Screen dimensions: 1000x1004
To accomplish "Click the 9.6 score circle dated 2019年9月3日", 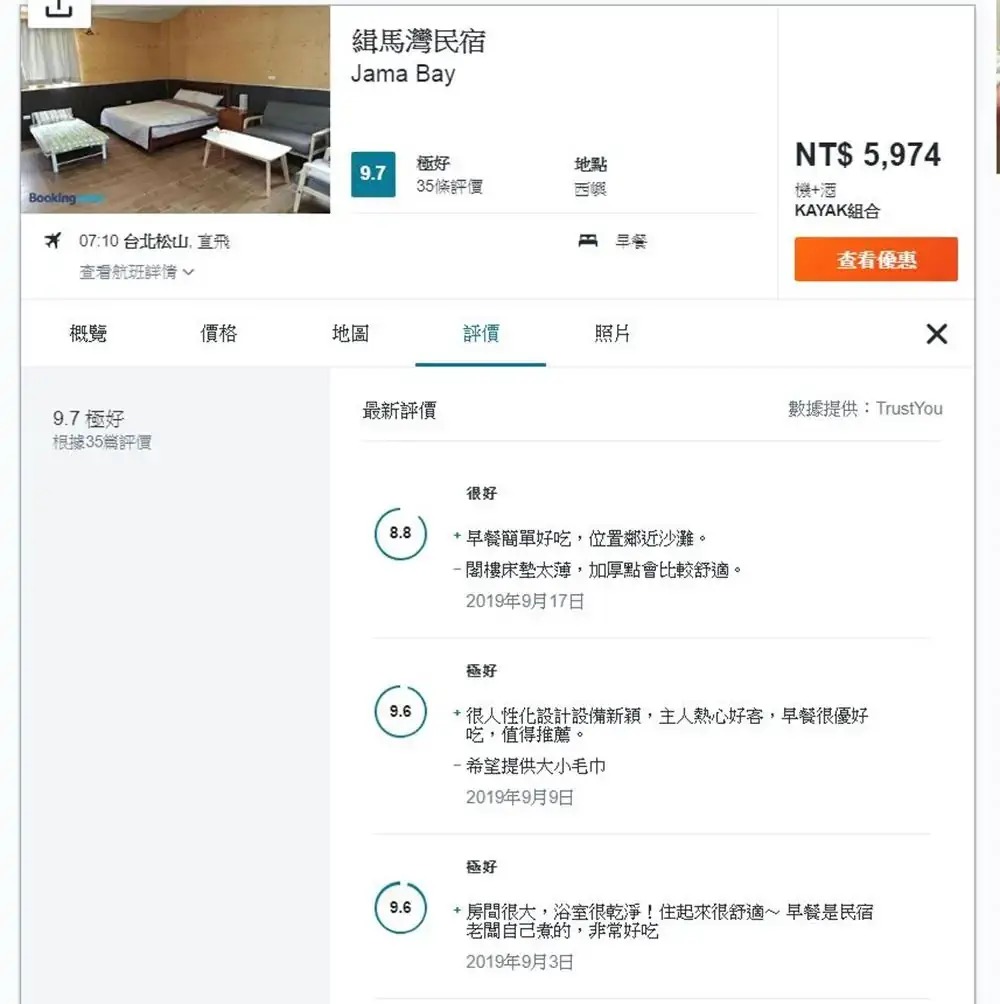I will pyautogui.click(x=400, y=907).
